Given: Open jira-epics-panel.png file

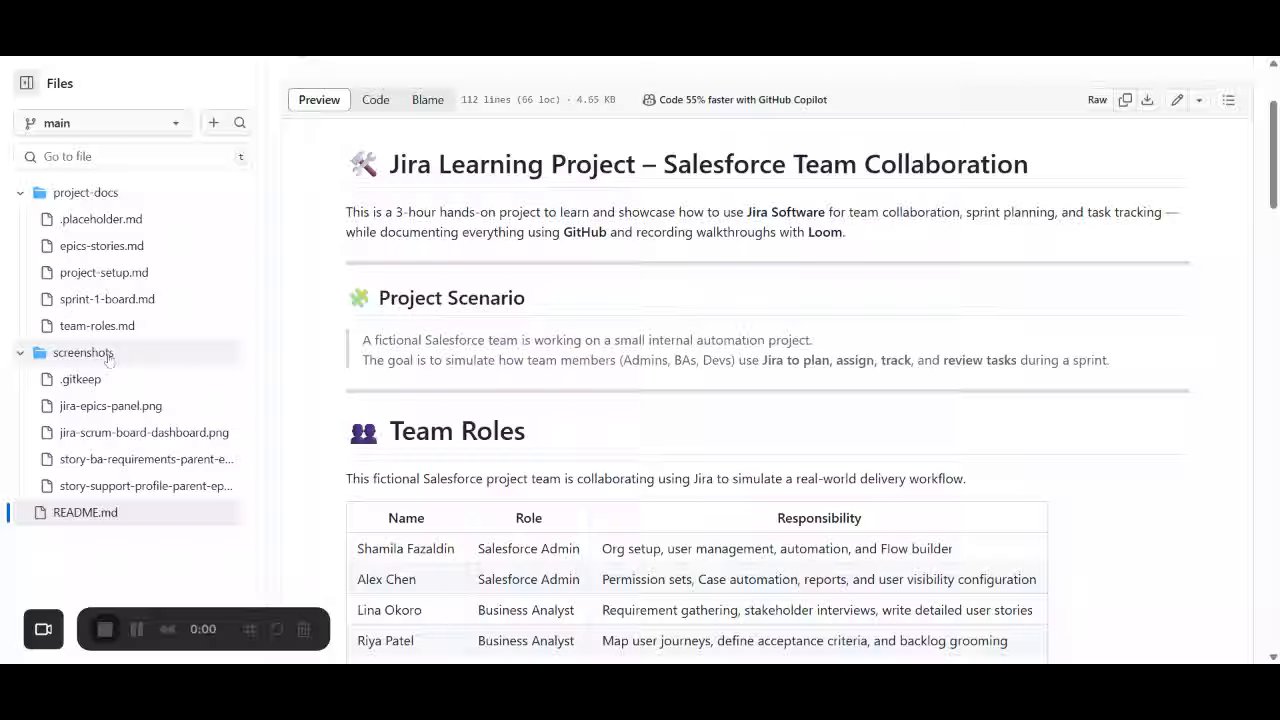Looking at the screenshot, I should [x=111, y=406].
